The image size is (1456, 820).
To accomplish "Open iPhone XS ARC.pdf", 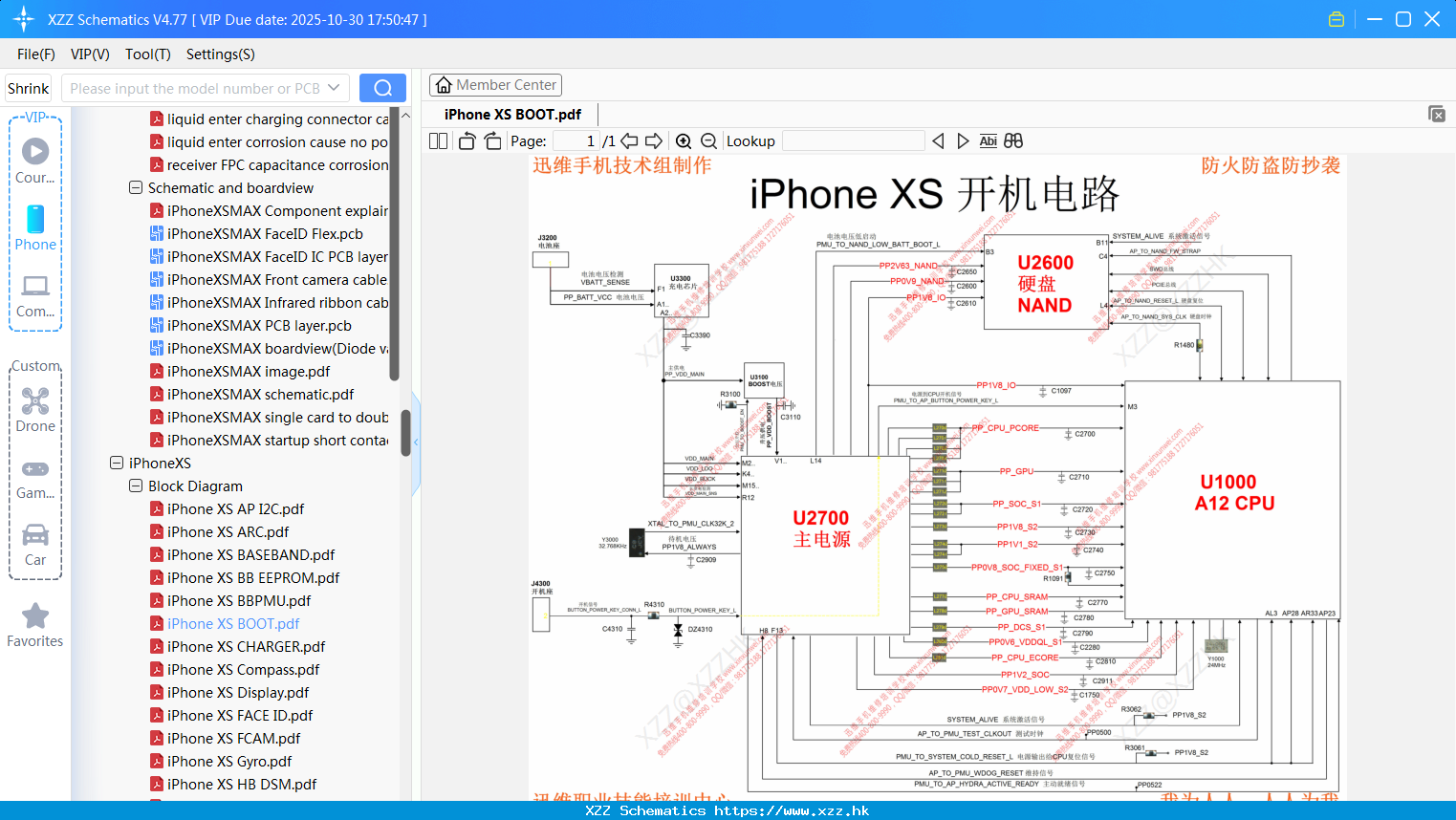I will (x=228, y=531).
